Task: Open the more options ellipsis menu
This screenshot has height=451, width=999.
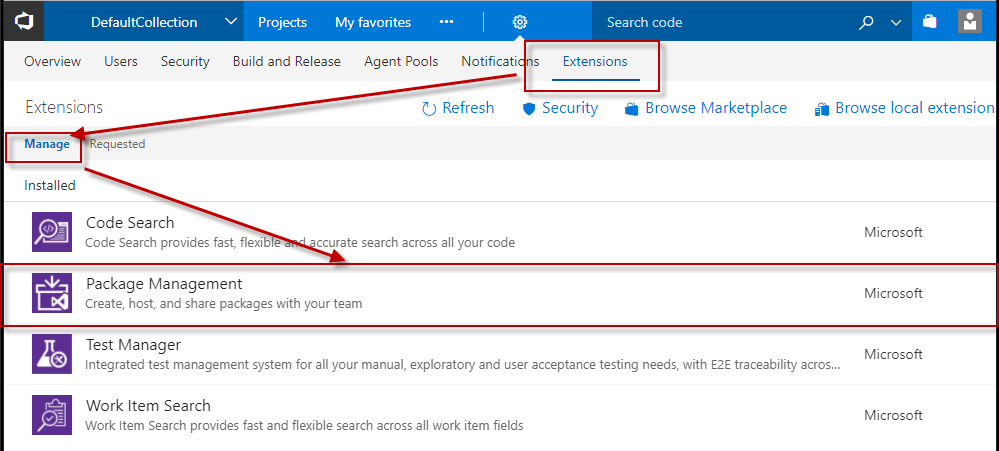Action: [x=447, y=22]
